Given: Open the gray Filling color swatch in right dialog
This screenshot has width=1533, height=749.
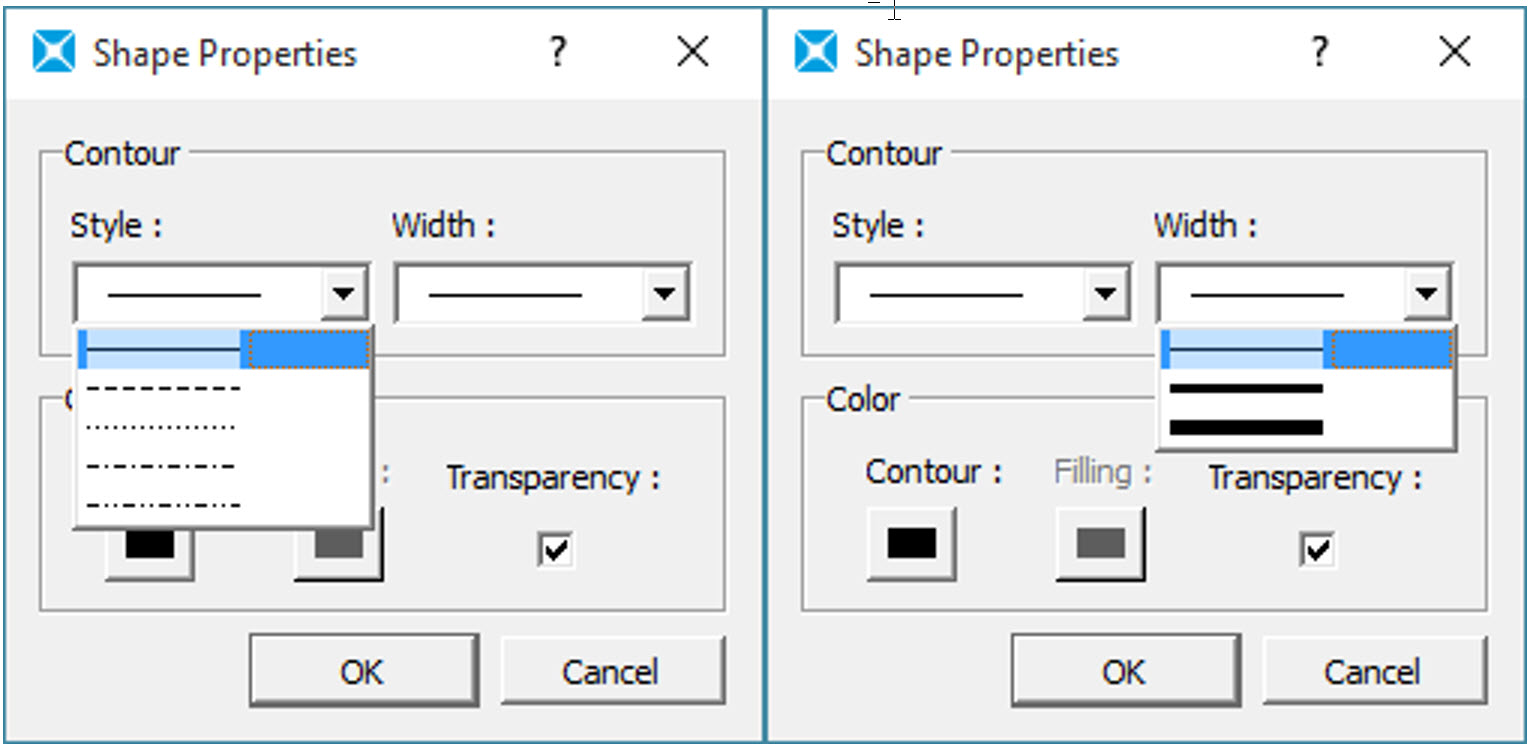Looking at the screenshot, I should (x=1100, y=544).
